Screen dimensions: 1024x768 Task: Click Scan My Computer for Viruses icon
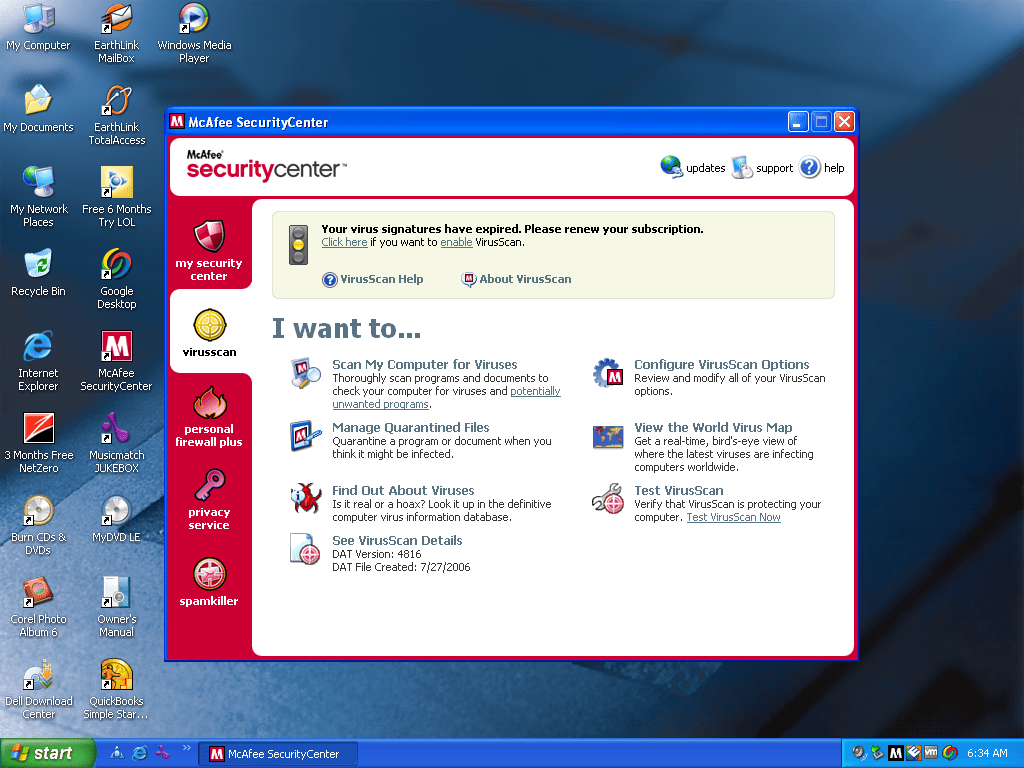click(305, 372)
